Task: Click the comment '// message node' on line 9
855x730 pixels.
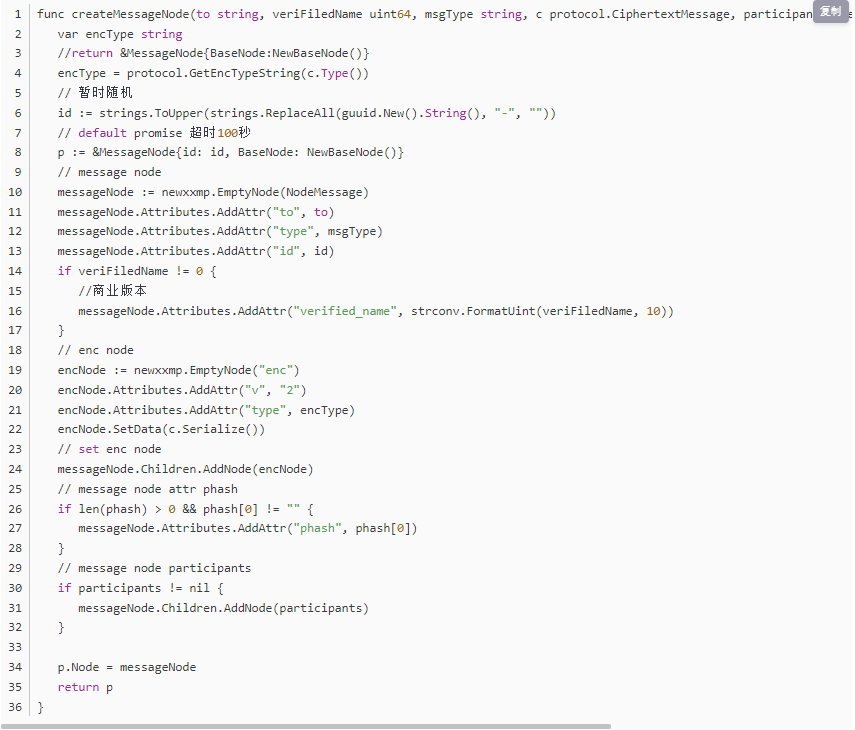Action: [x=109, y=172]
